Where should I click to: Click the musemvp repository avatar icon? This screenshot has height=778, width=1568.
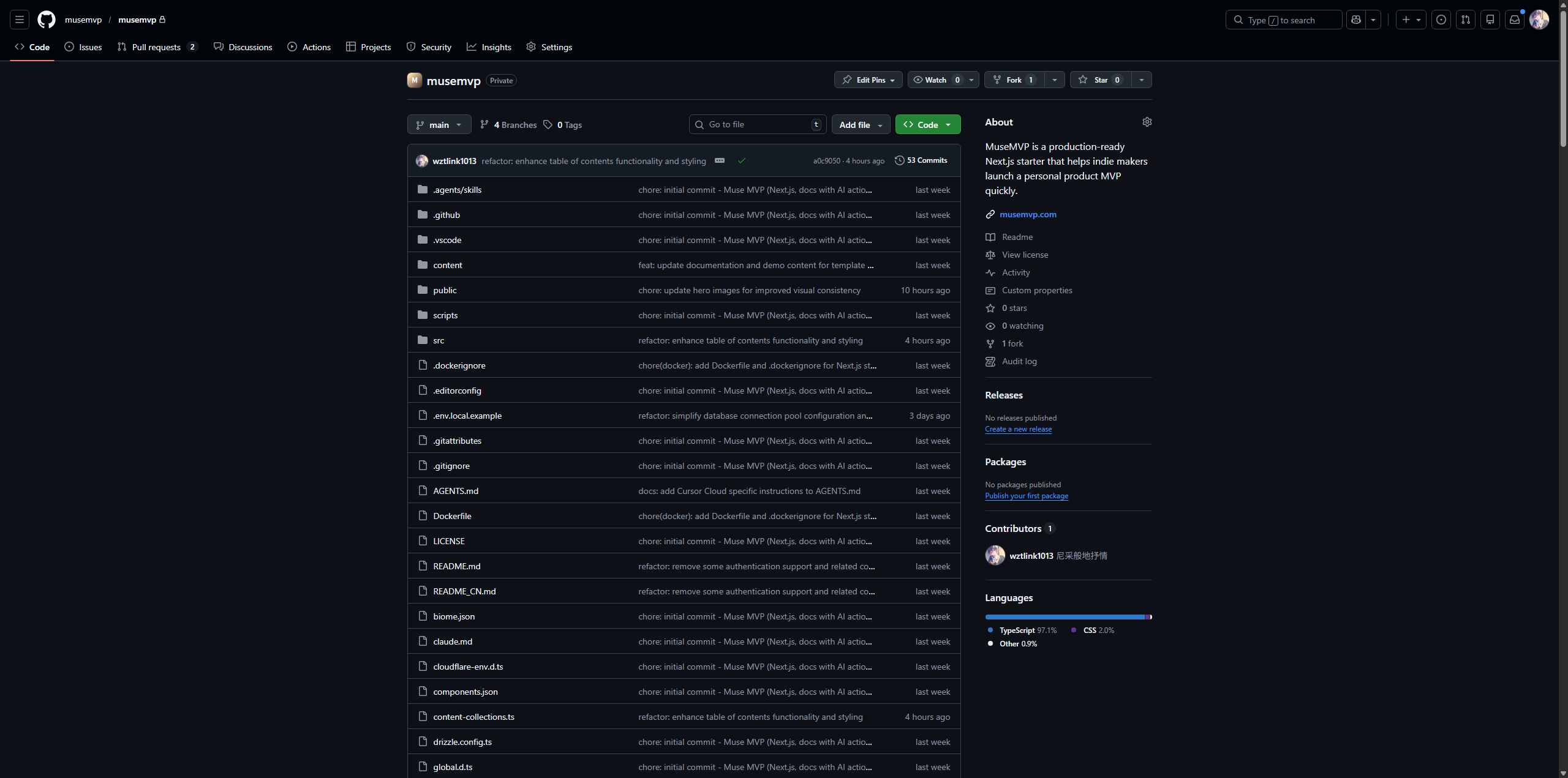tap(415, 80)
